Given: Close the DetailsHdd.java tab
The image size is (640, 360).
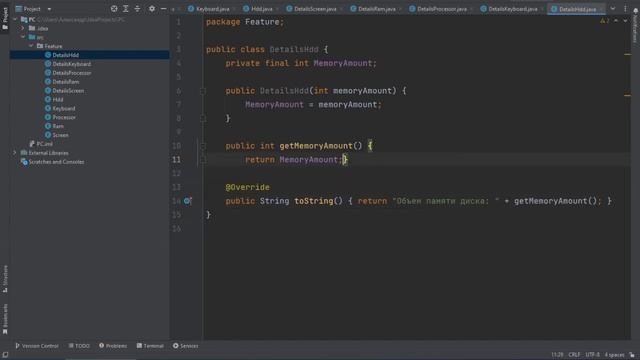Looking at the screenshot, I should [601, 9].
